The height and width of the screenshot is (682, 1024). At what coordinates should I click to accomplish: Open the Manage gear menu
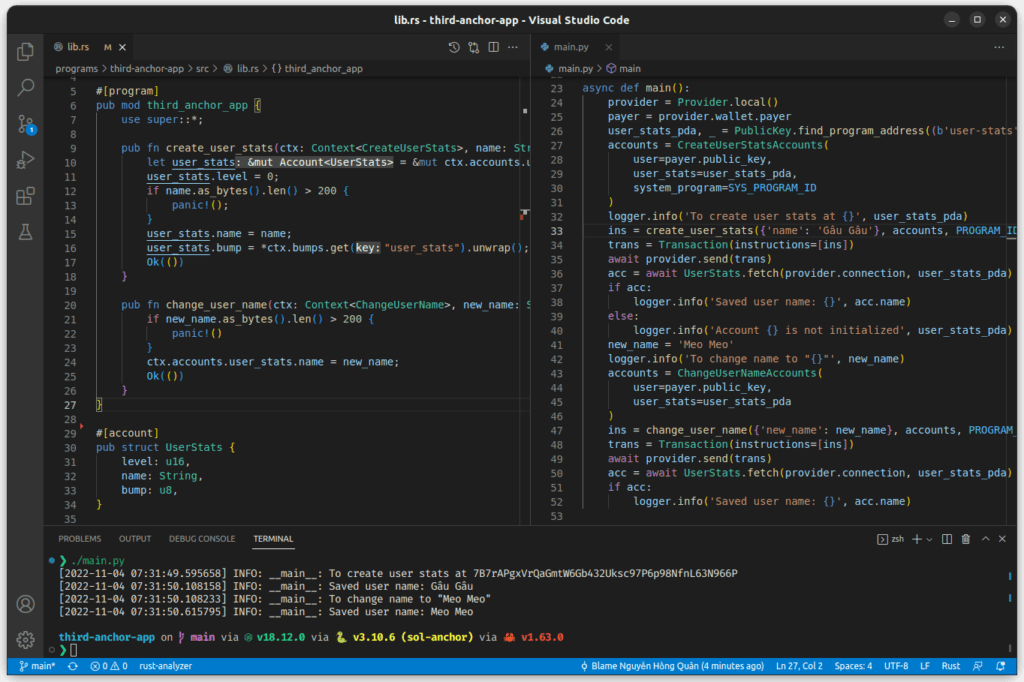click(x=26, y=640)
